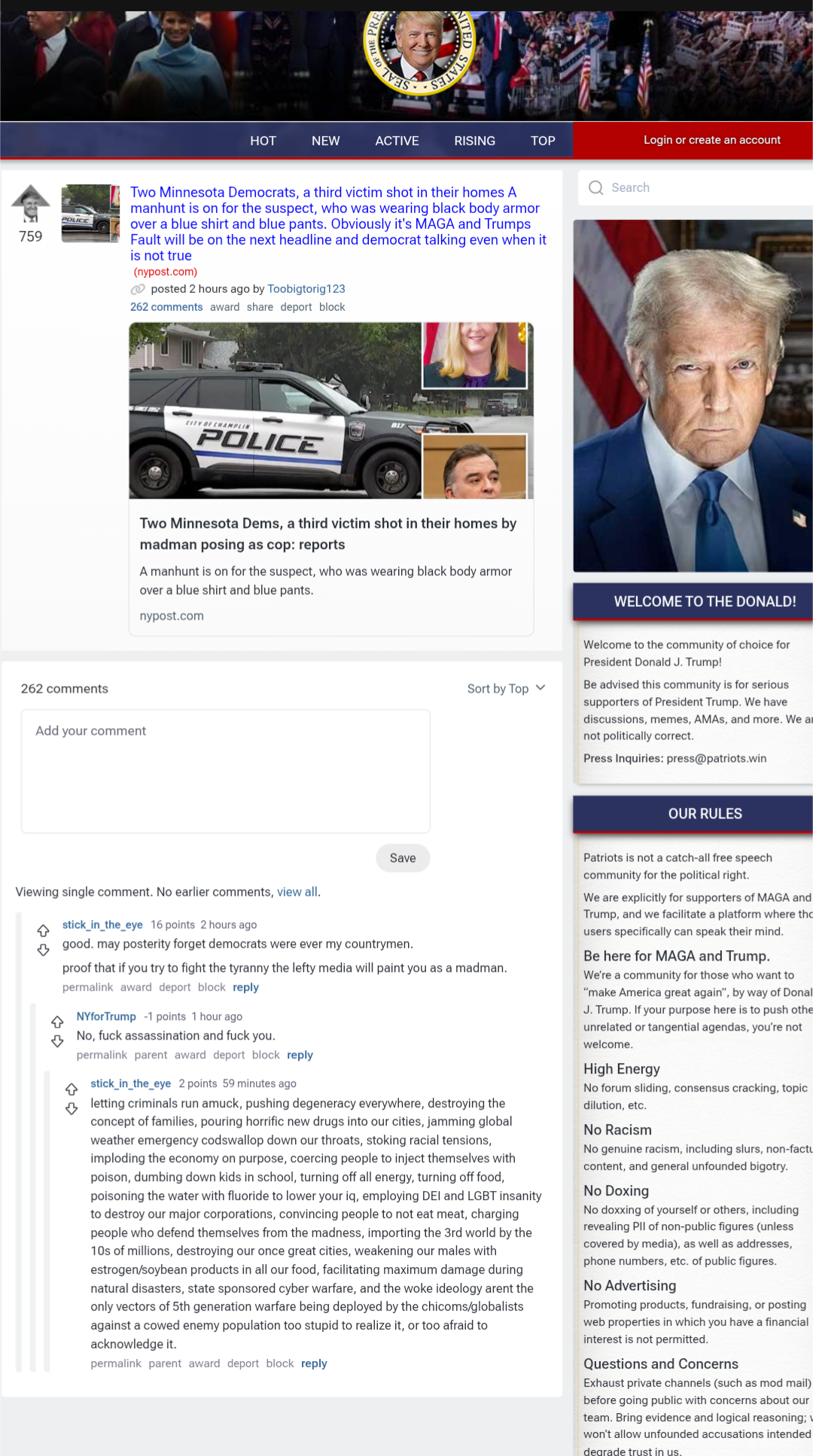Click the sidebar portrait image
The image size is (813, 1456).
point(693,396)
